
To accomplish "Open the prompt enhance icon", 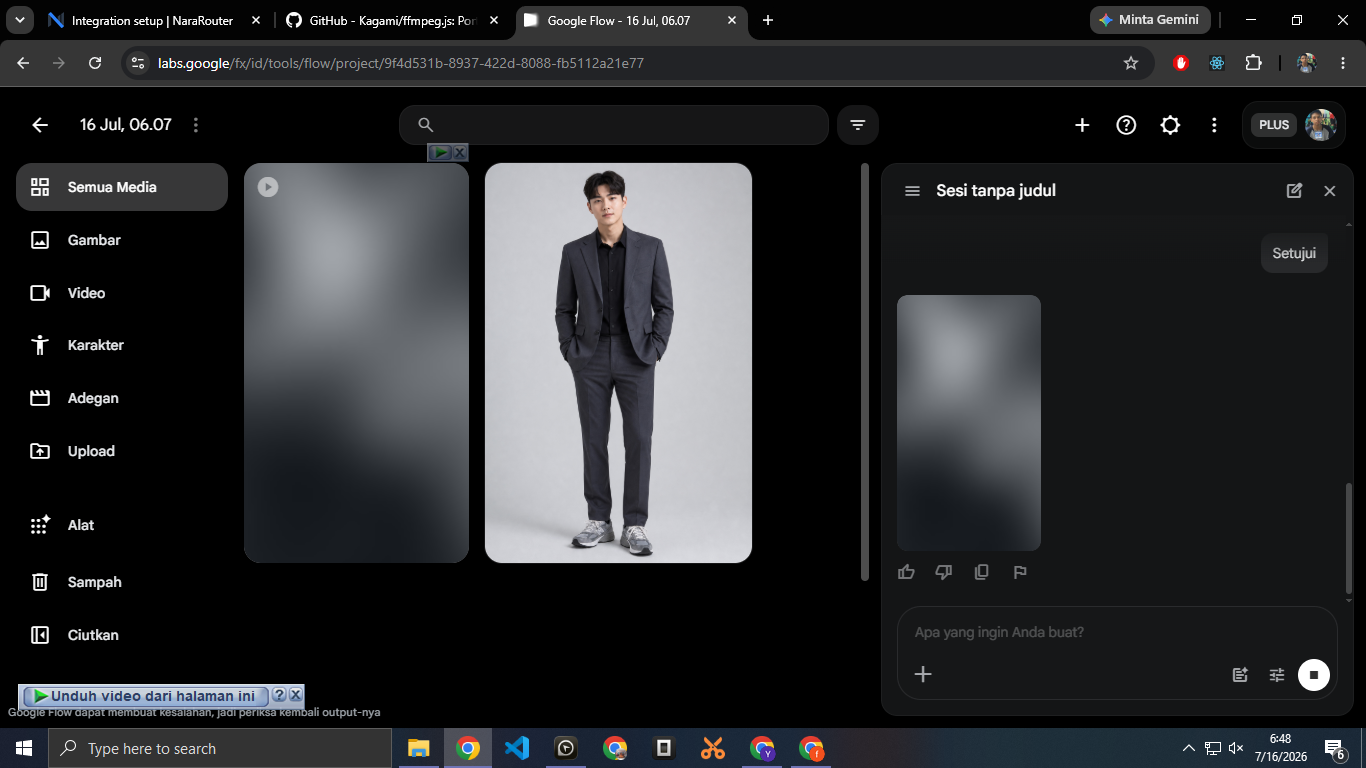I will 1240,675.
